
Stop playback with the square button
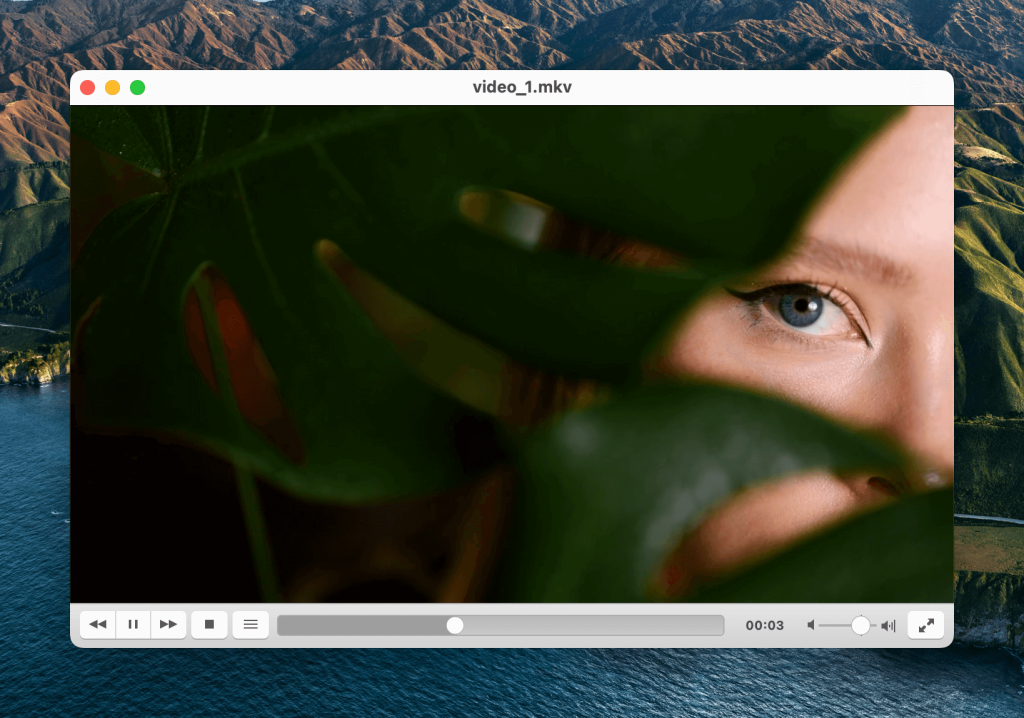pyautogui.click(x=209, y=625)
